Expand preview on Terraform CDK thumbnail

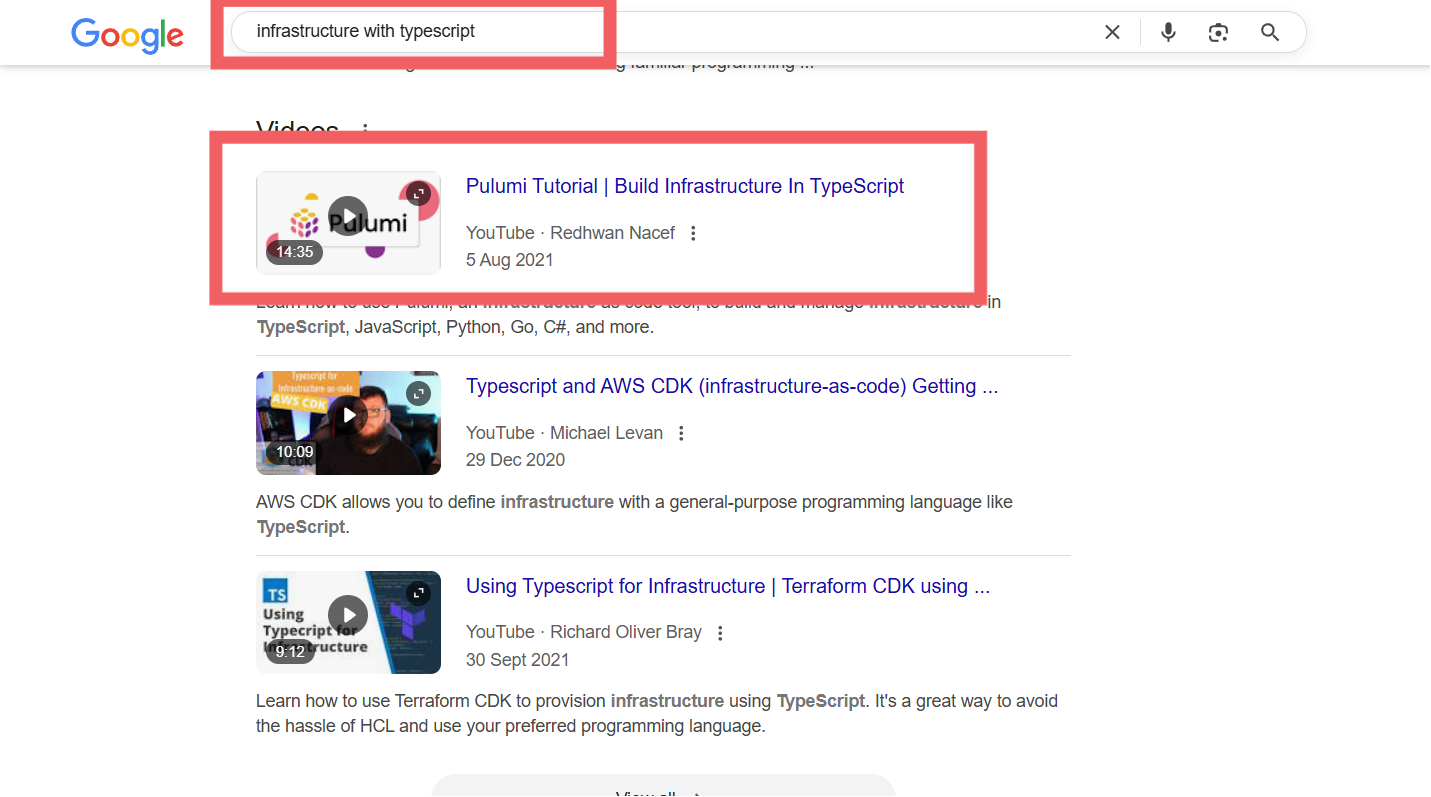(418, 593)
